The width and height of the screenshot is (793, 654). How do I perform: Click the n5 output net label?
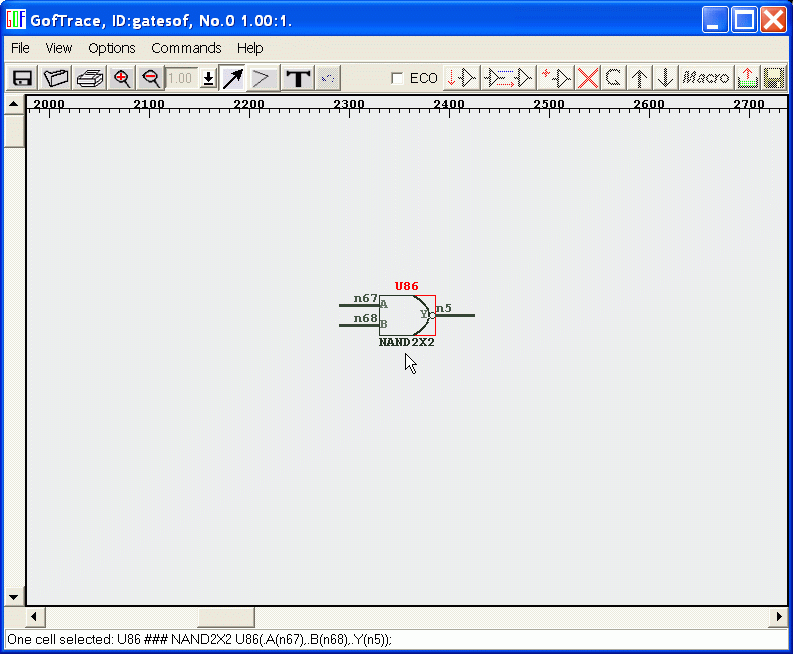444,308
